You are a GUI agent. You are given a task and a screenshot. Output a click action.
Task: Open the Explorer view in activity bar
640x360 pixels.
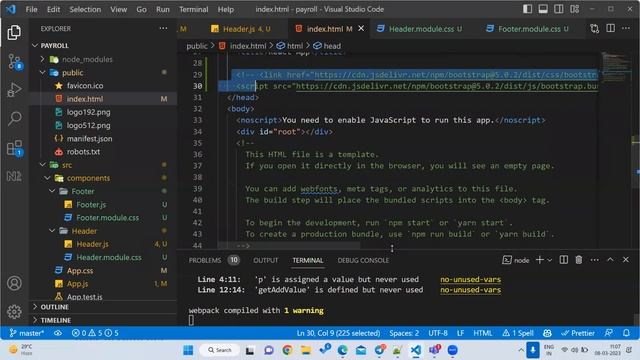(14, 33)
